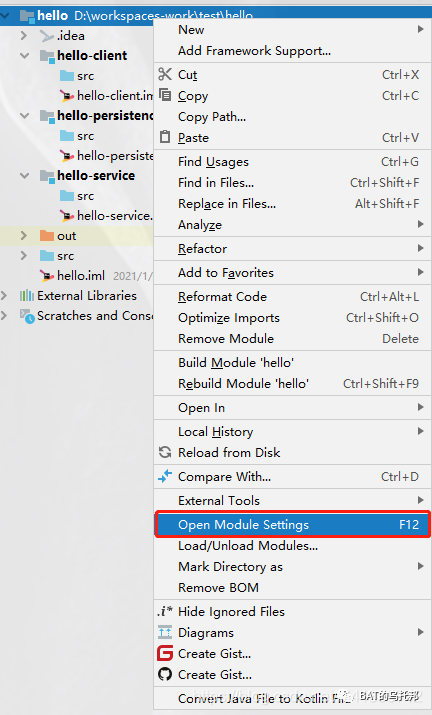Viewport: 432px width, 715px height.
Task: Click the Paste clipboard icon
Action: point(165,137)
